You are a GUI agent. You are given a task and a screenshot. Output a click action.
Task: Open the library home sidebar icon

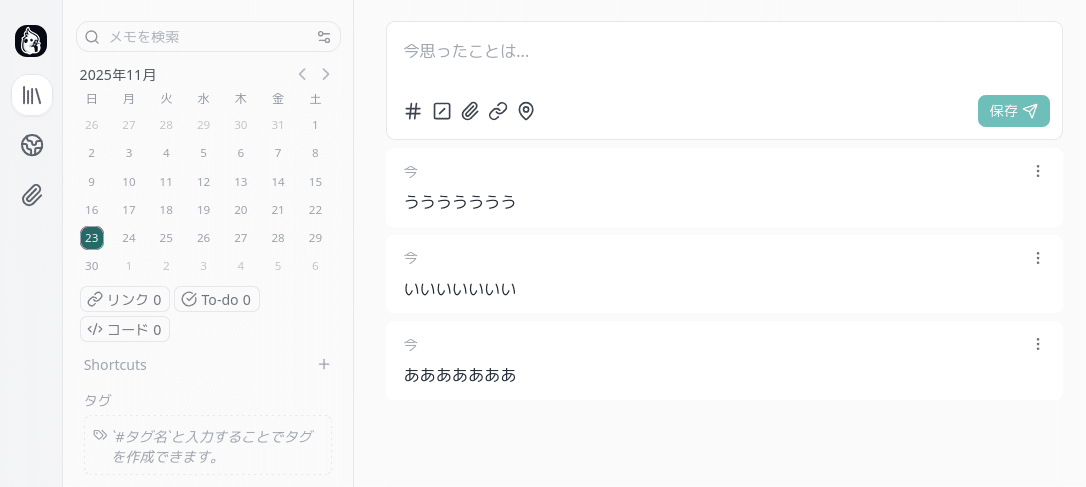(x=32, y=95)
